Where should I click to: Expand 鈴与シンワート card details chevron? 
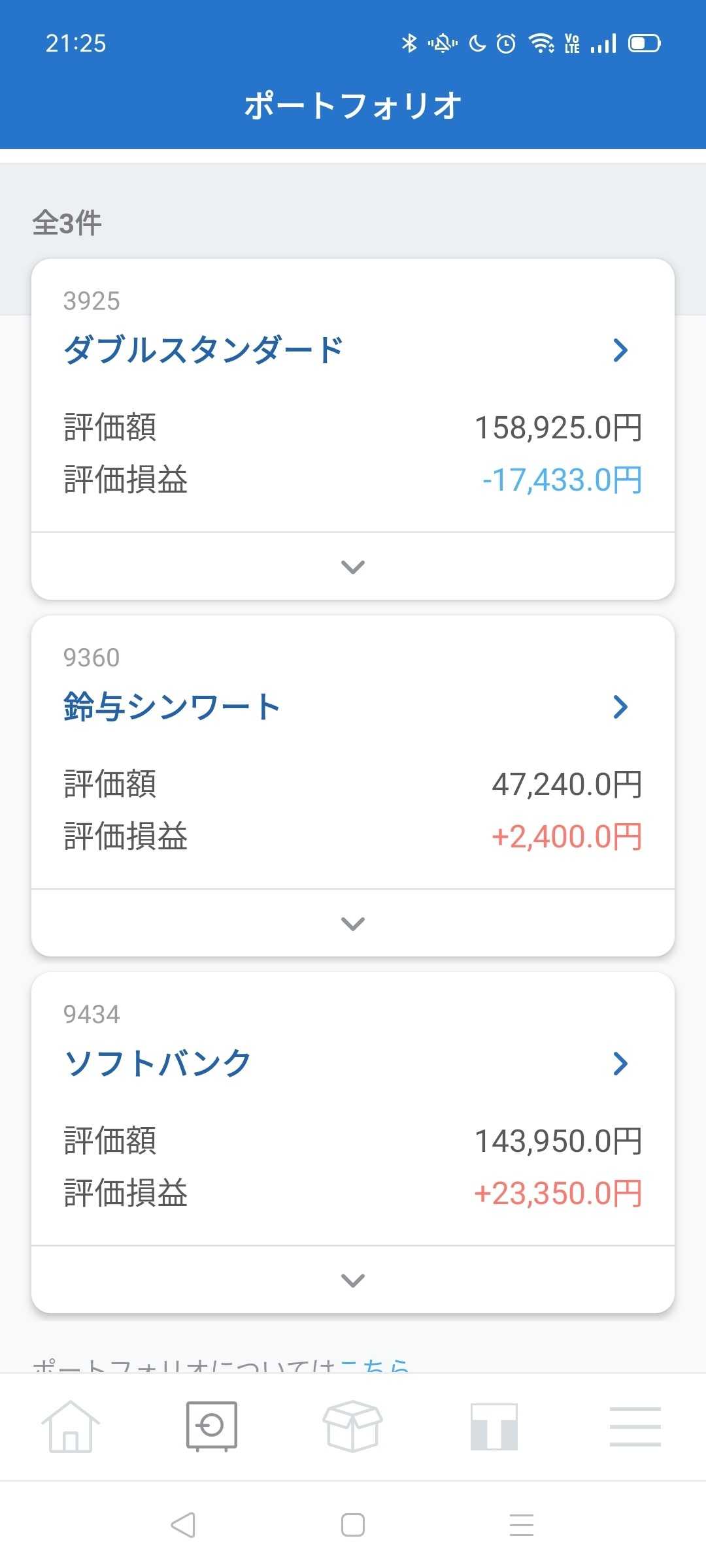[x=353, y=923]
